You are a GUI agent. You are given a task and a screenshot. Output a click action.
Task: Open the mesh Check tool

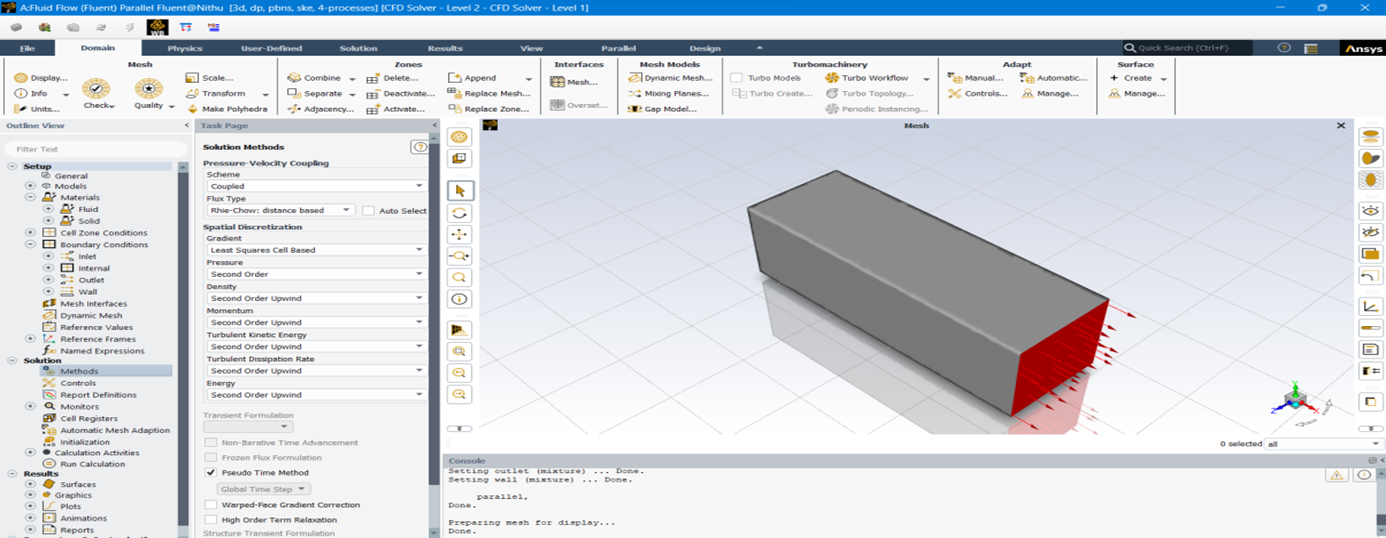98,94
